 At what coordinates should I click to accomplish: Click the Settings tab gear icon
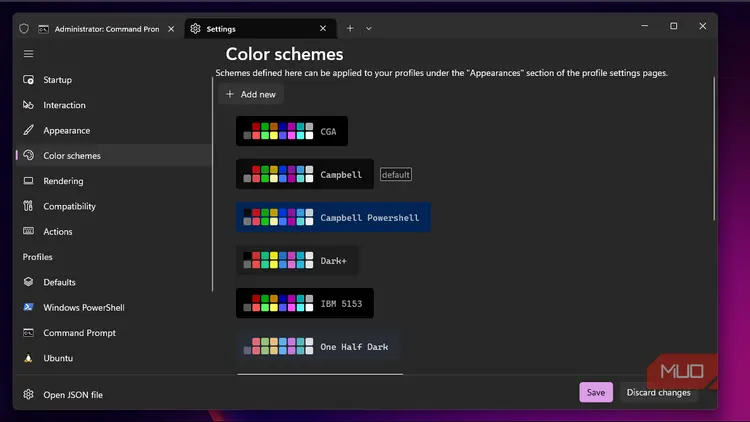pos(195,29)
